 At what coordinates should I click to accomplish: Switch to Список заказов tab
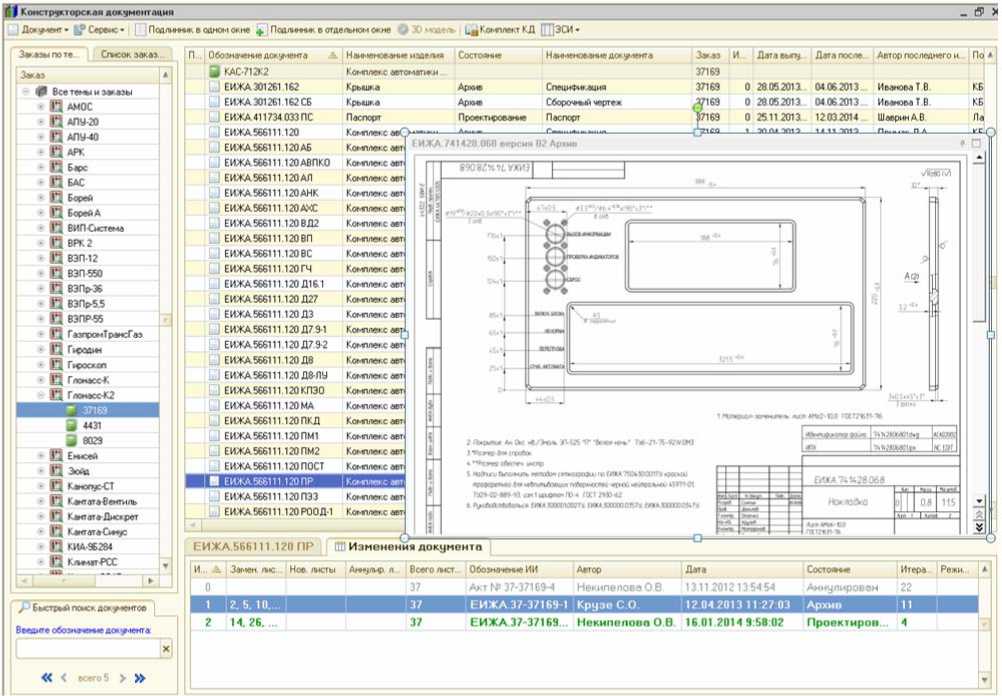[x=130, y=53]
